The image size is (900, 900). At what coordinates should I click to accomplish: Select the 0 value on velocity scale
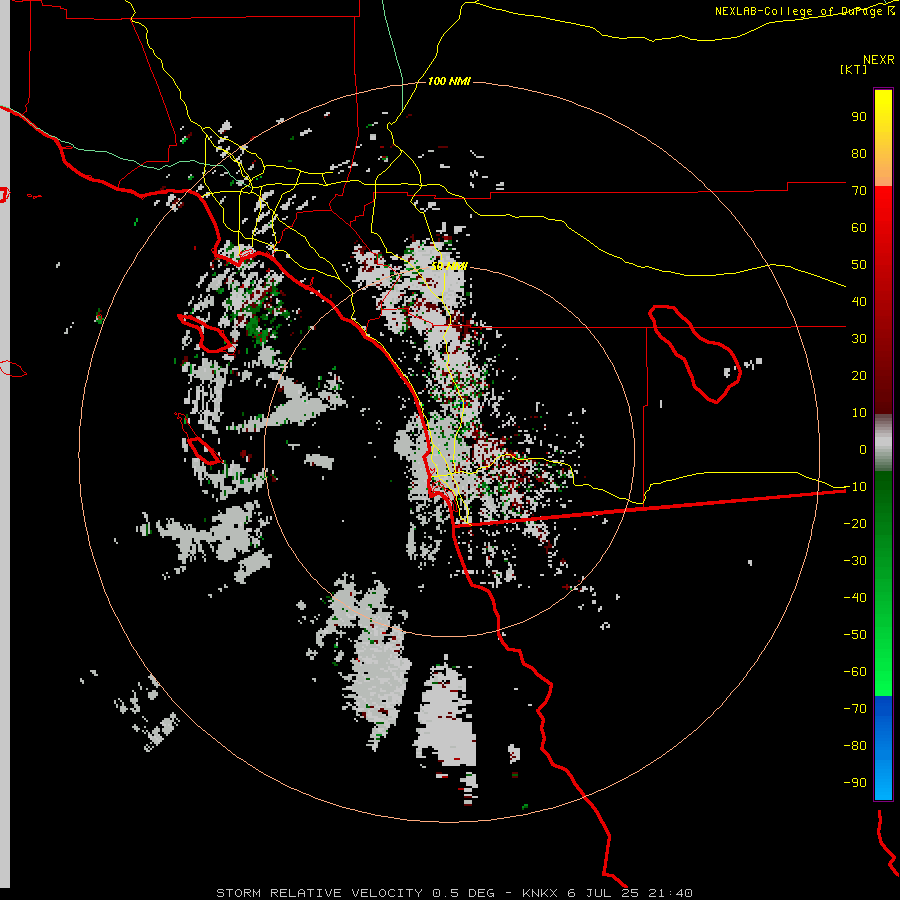tap(863, 449)
